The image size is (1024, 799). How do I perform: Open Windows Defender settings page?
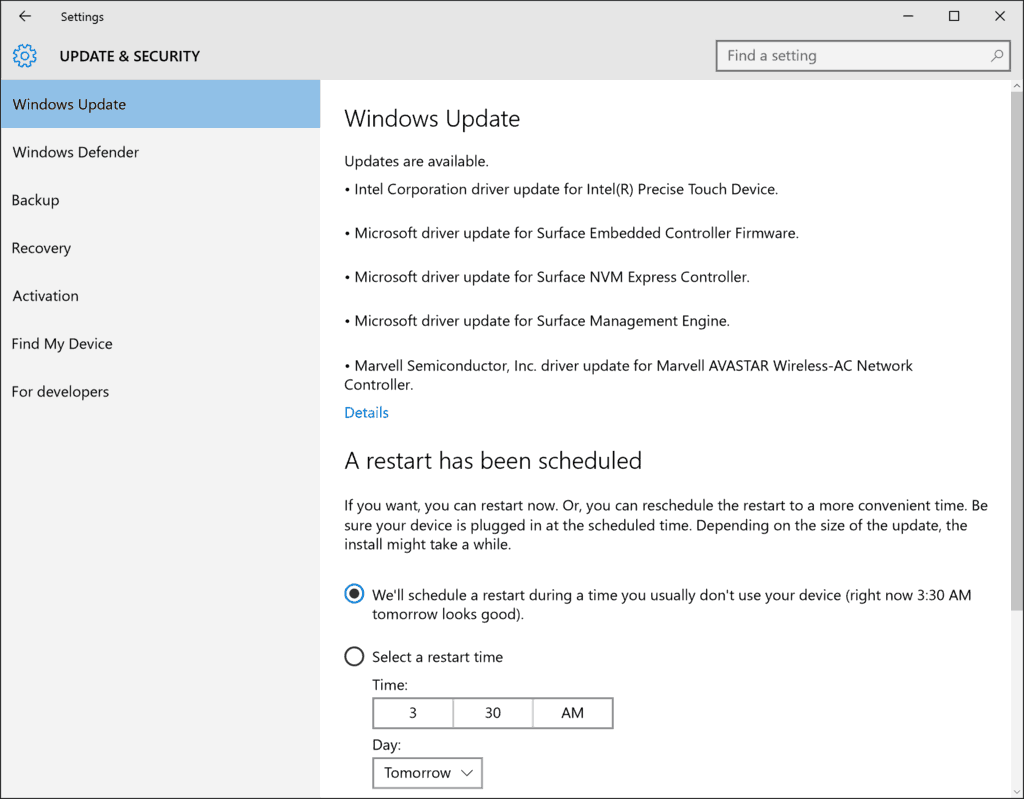(76, 152)
